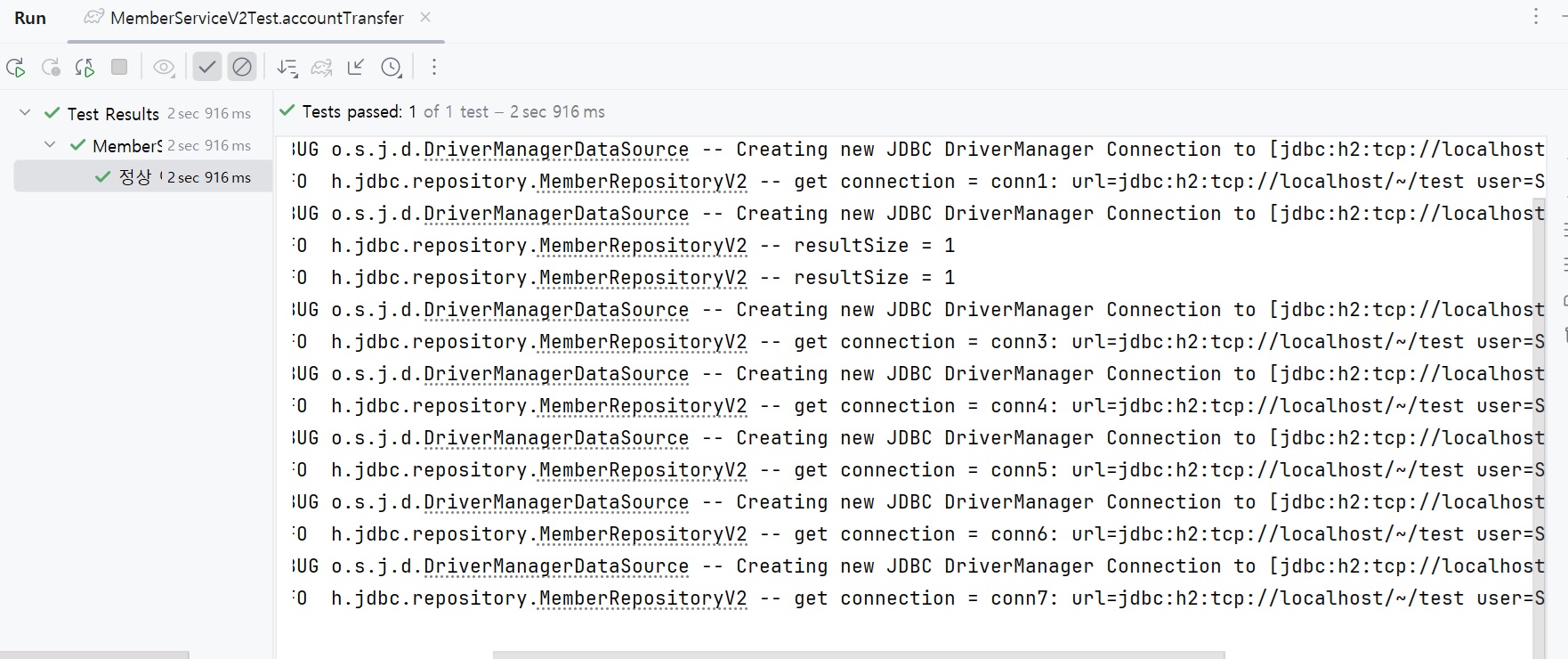Click the console horizontal scrollbar
1568x659 pixels.
tap(858, 655)
